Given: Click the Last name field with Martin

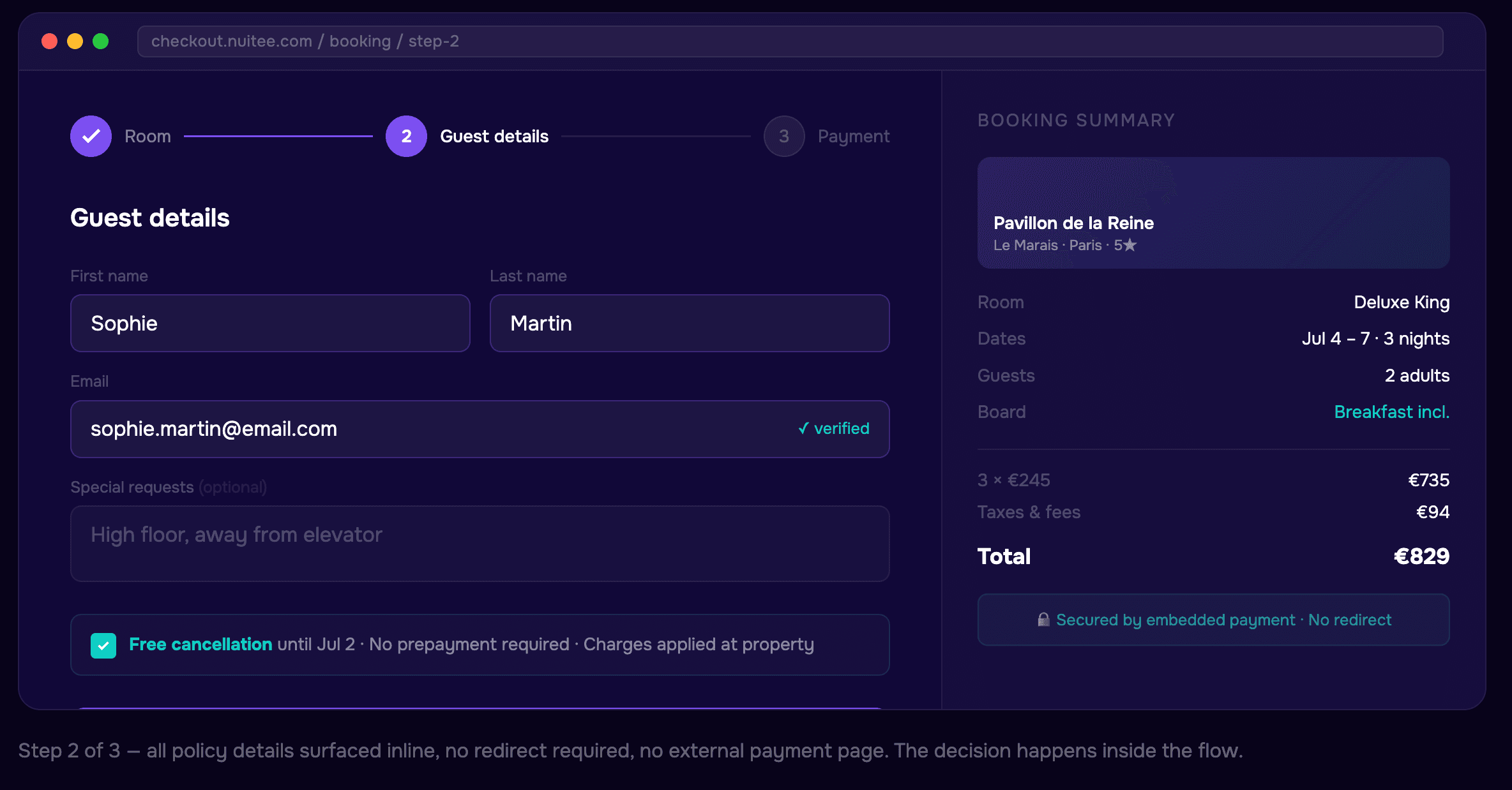Looking at the screenshot, I should point(689,324).
